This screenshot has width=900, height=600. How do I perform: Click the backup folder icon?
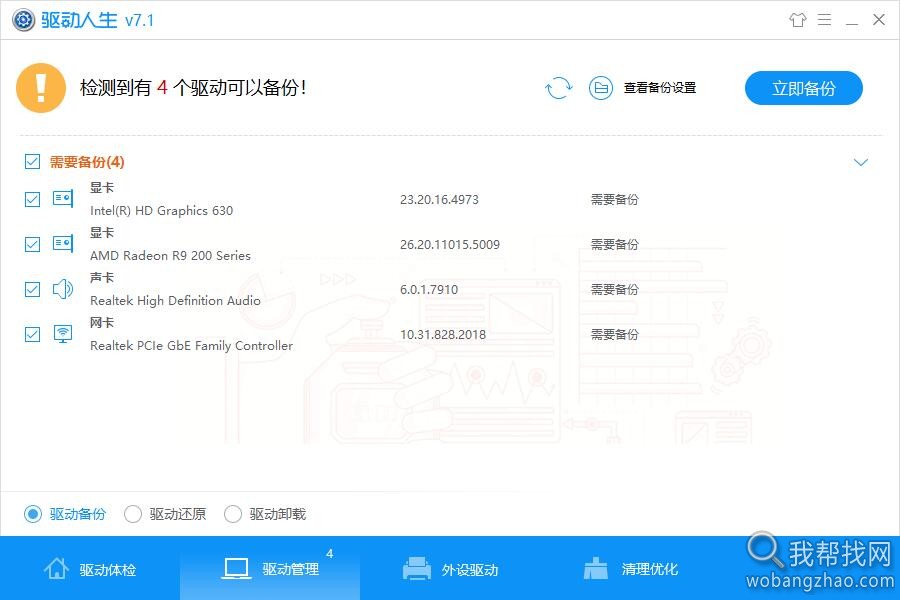[601, 88]
